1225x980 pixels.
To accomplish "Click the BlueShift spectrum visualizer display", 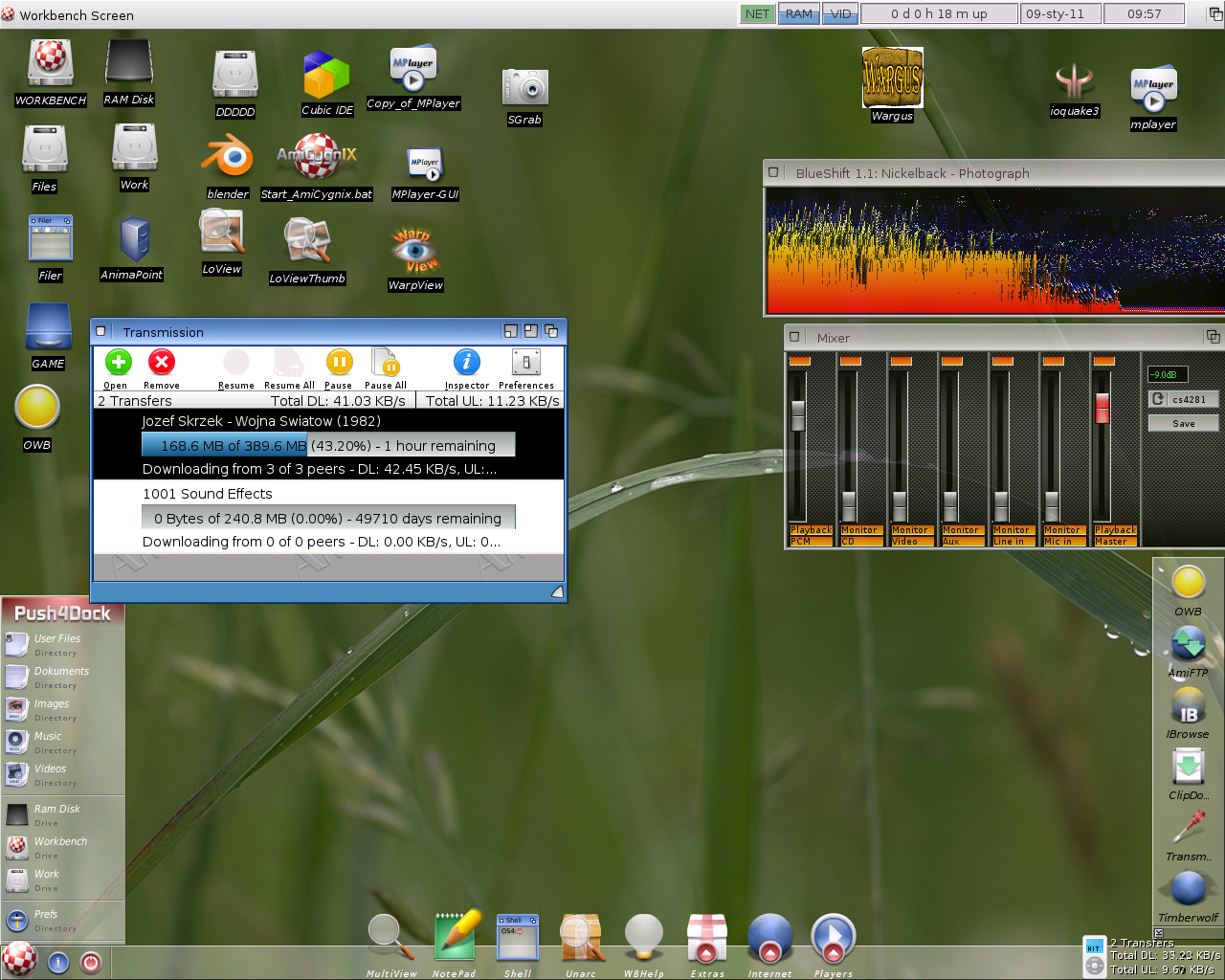I will [994, 251].
